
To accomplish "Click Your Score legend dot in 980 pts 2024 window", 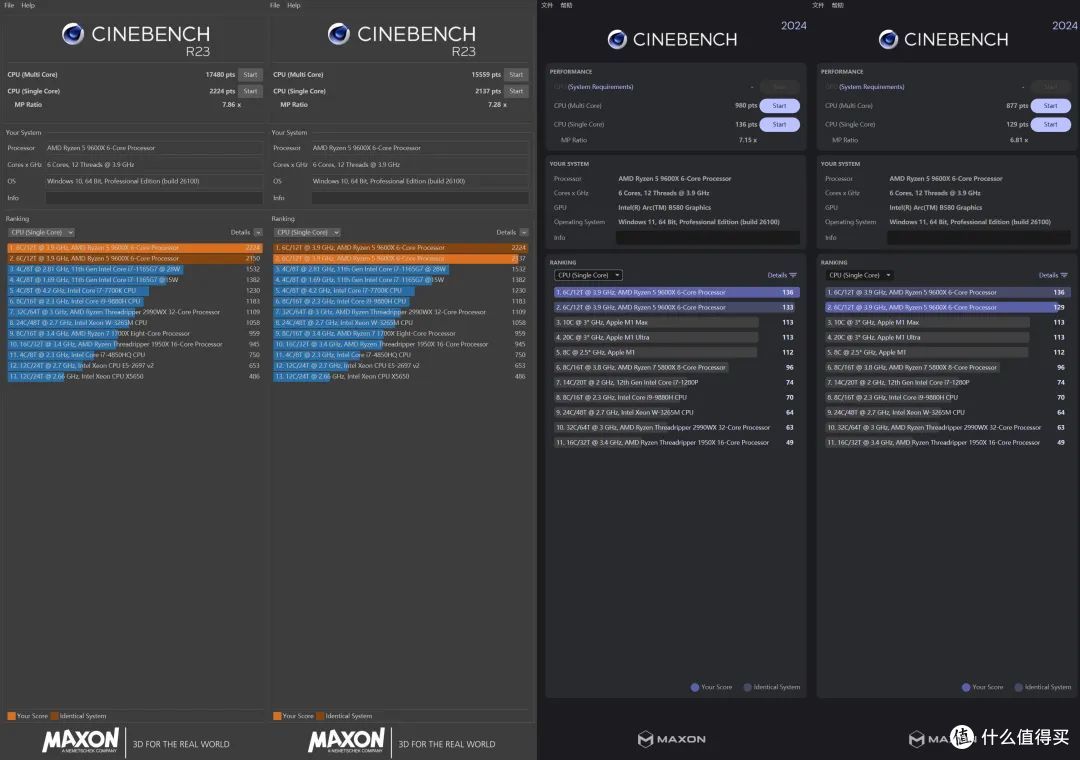I will click(695, 687).
